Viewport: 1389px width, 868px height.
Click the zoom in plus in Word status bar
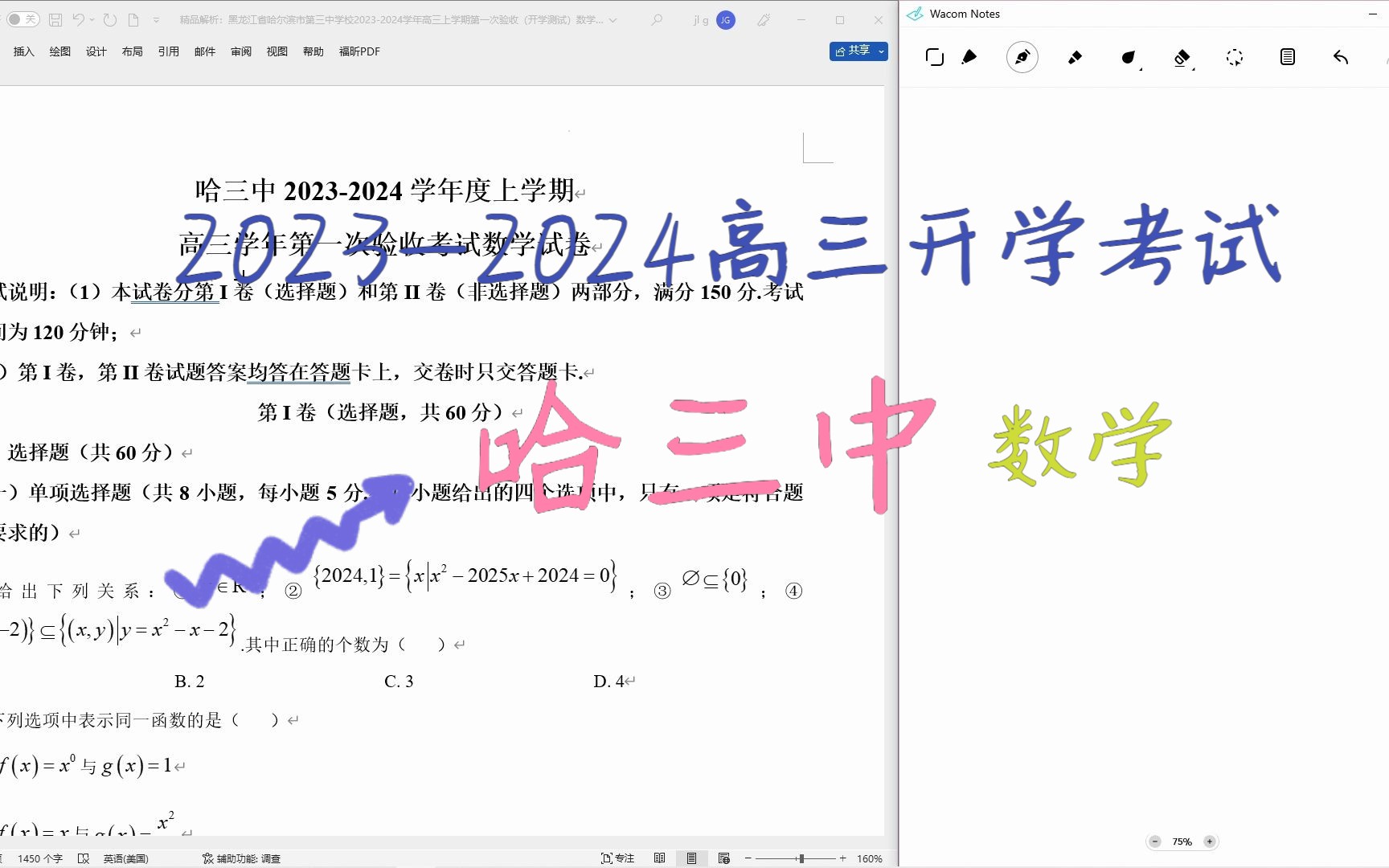842,858
